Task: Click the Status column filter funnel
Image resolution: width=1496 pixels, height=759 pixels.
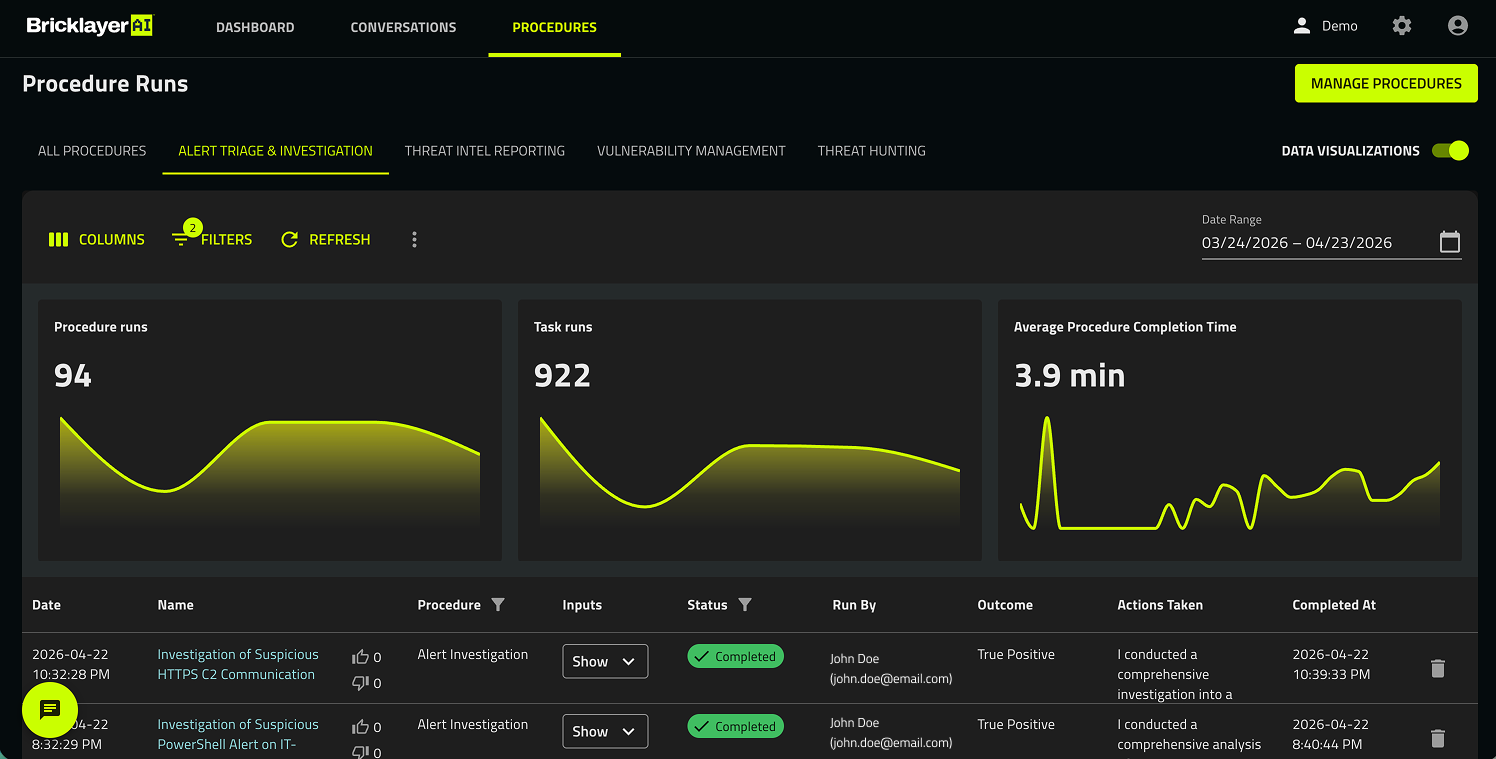Action: [x=744, y=605]
